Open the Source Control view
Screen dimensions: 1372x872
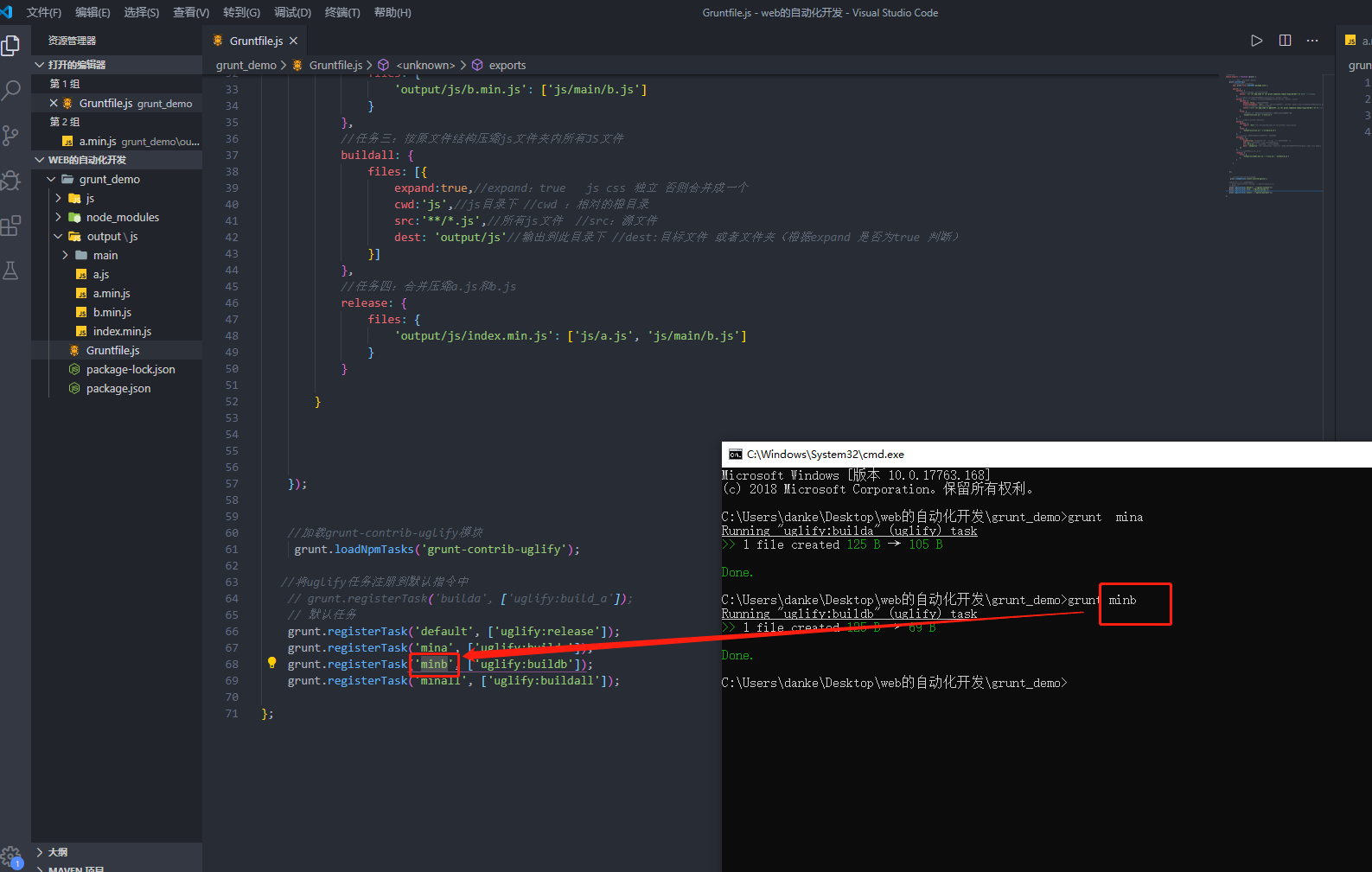pyautogui.click(x=11, y=136)
